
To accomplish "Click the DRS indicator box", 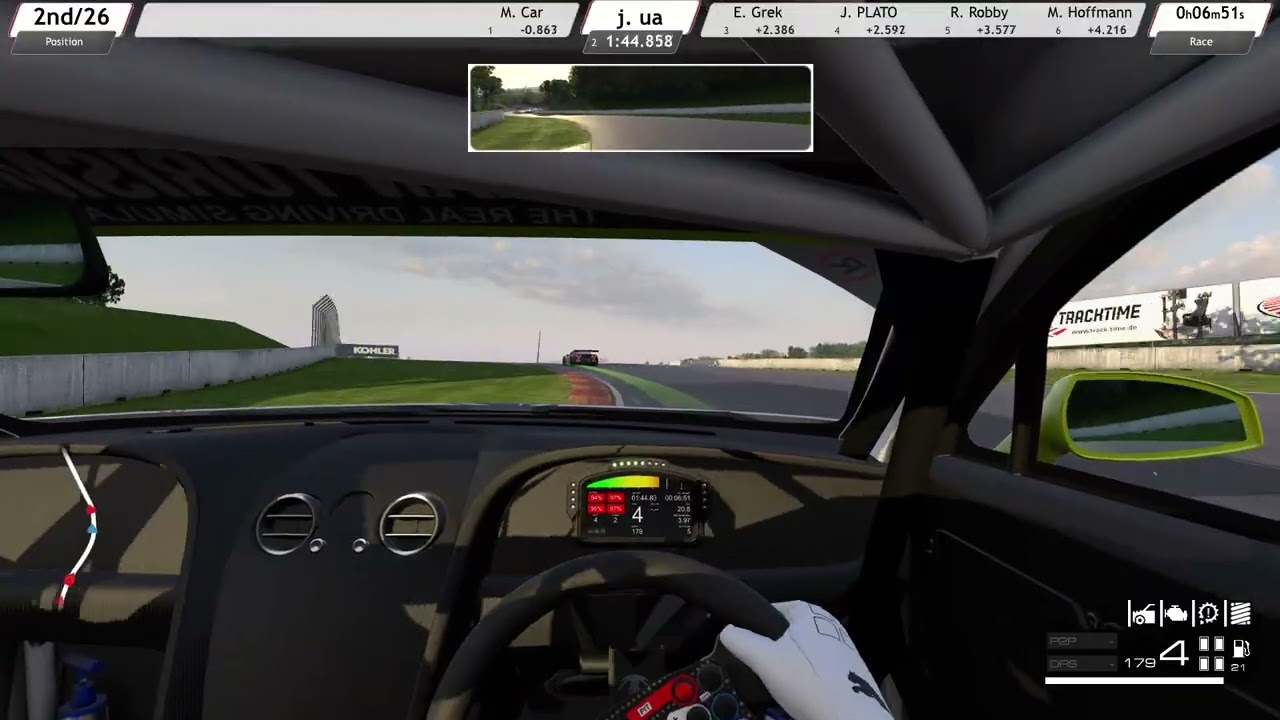I will 1082,663.
